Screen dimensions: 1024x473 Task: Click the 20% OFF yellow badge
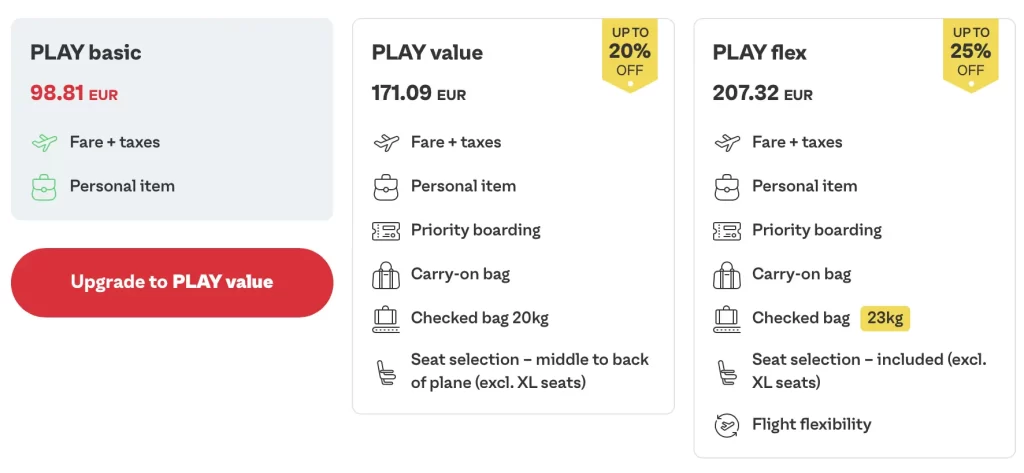(x=630, y=52)
